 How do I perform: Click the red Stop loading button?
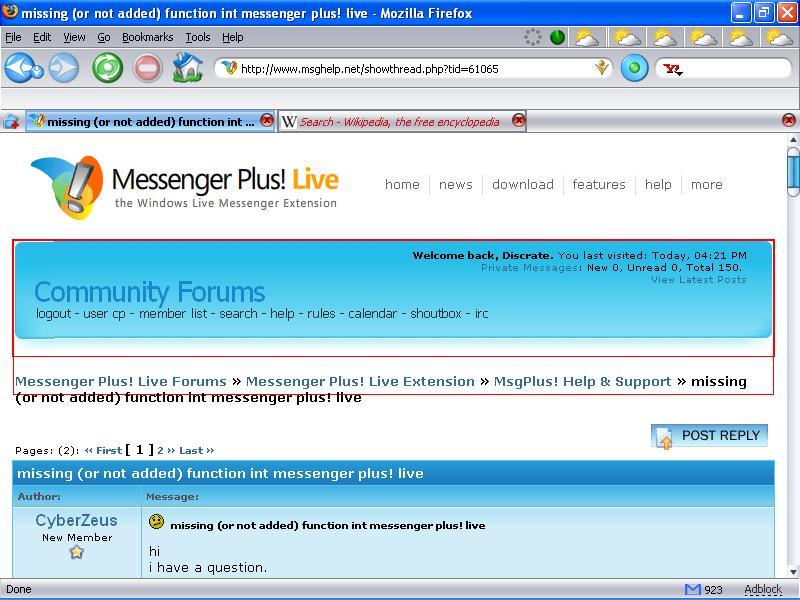tap(148, 68)
